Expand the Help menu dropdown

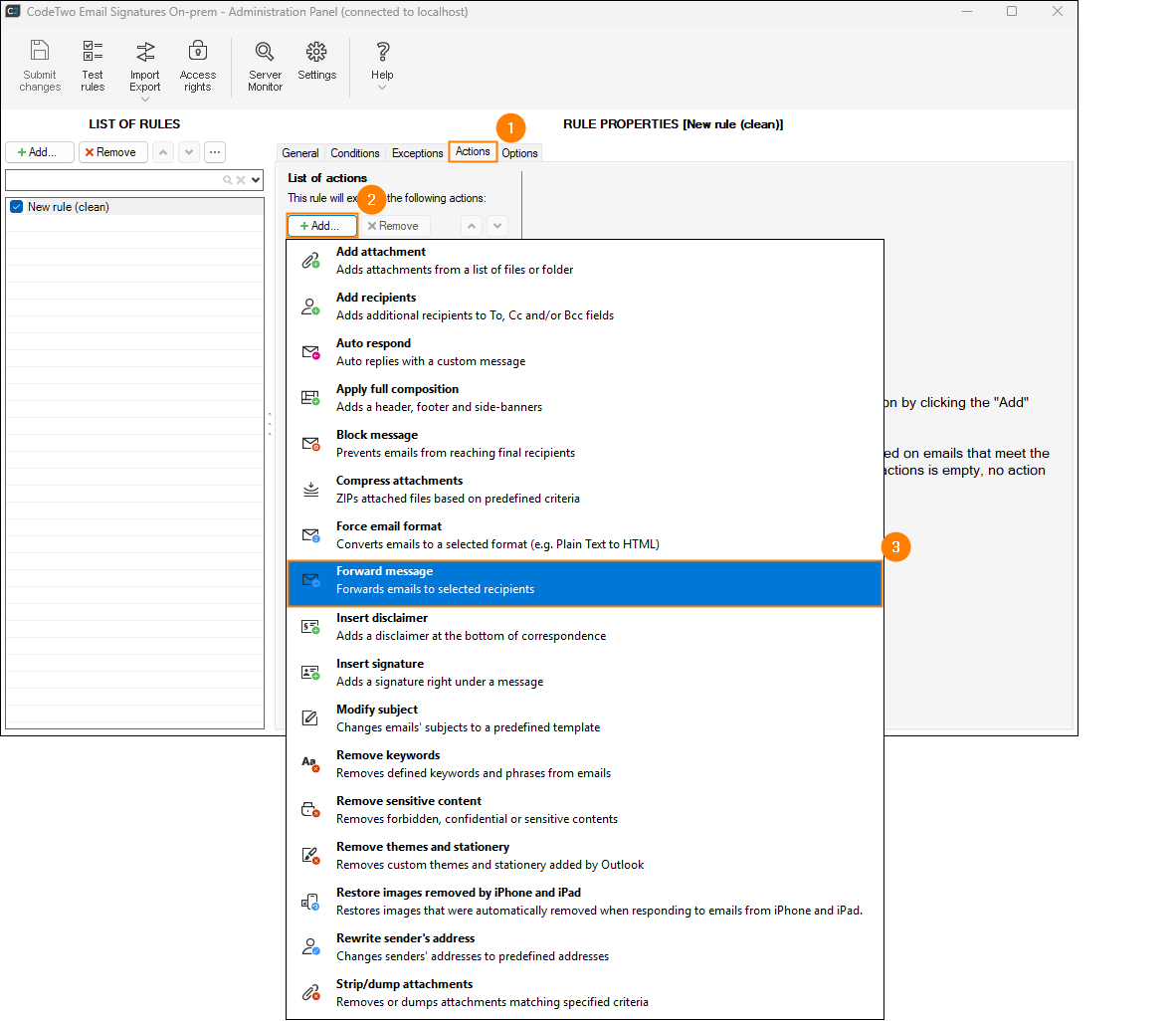point(382,88)
